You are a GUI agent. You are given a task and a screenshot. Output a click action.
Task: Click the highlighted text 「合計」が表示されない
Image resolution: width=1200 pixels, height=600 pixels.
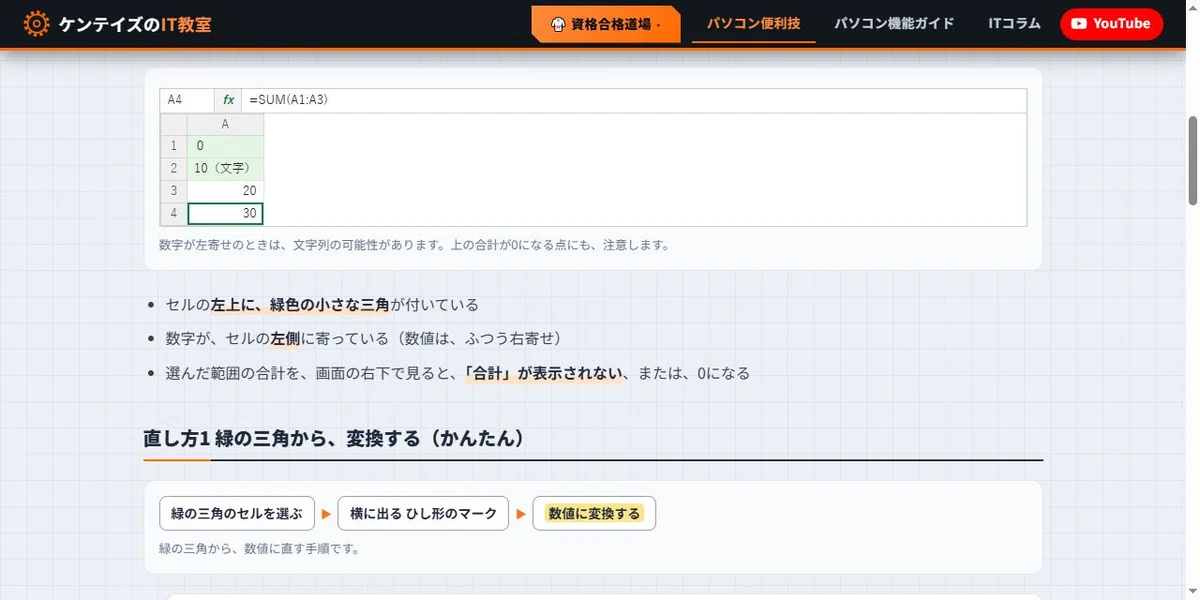(545, 373)
